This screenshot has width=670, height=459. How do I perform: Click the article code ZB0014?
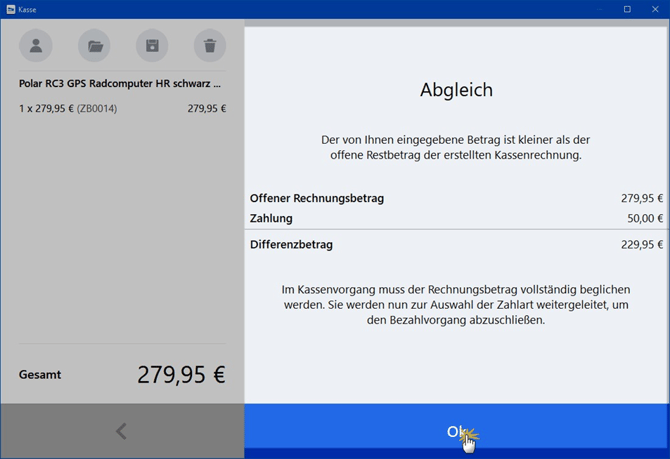(97, 108)
